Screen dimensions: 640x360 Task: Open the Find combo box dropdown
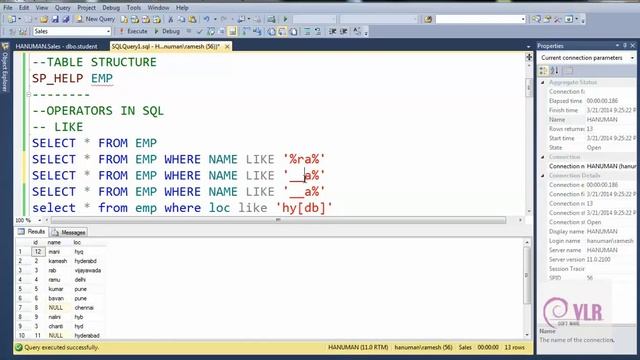523,19
